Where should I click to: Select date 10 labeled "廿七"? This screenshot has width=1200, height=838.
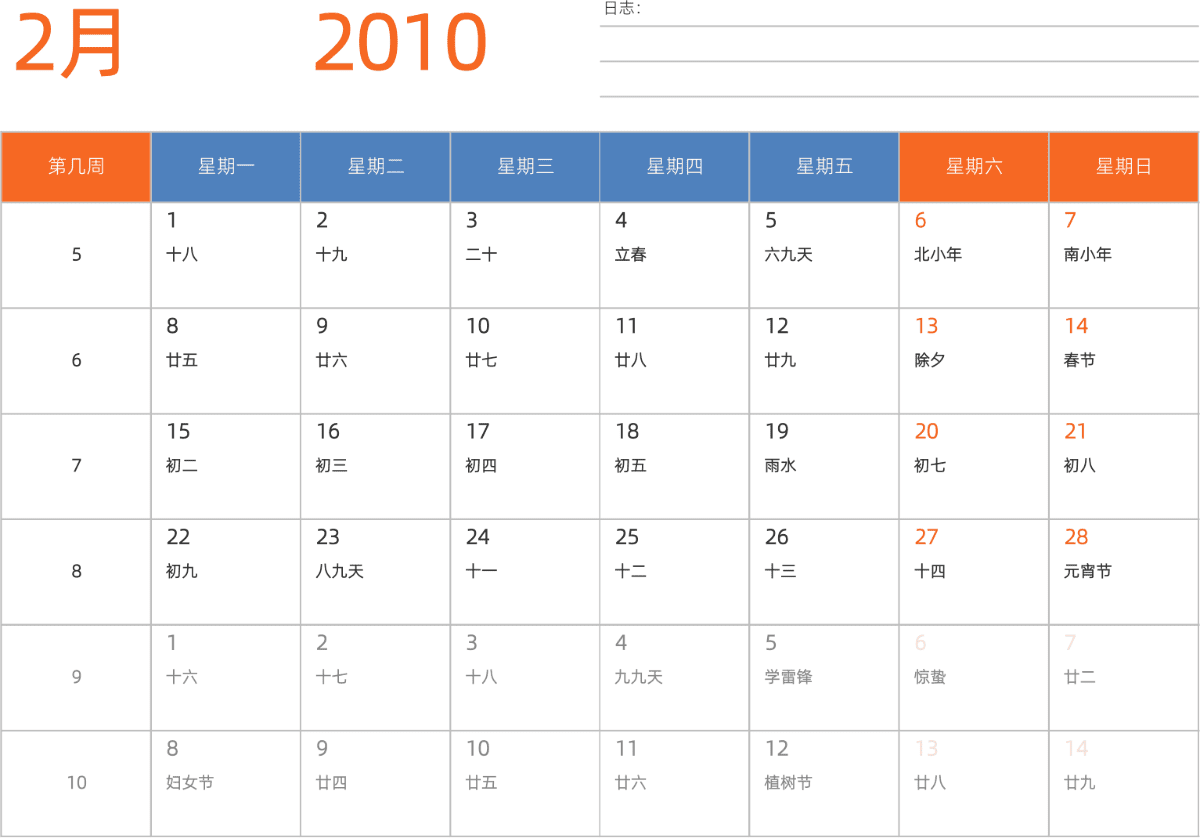point(525,361)
